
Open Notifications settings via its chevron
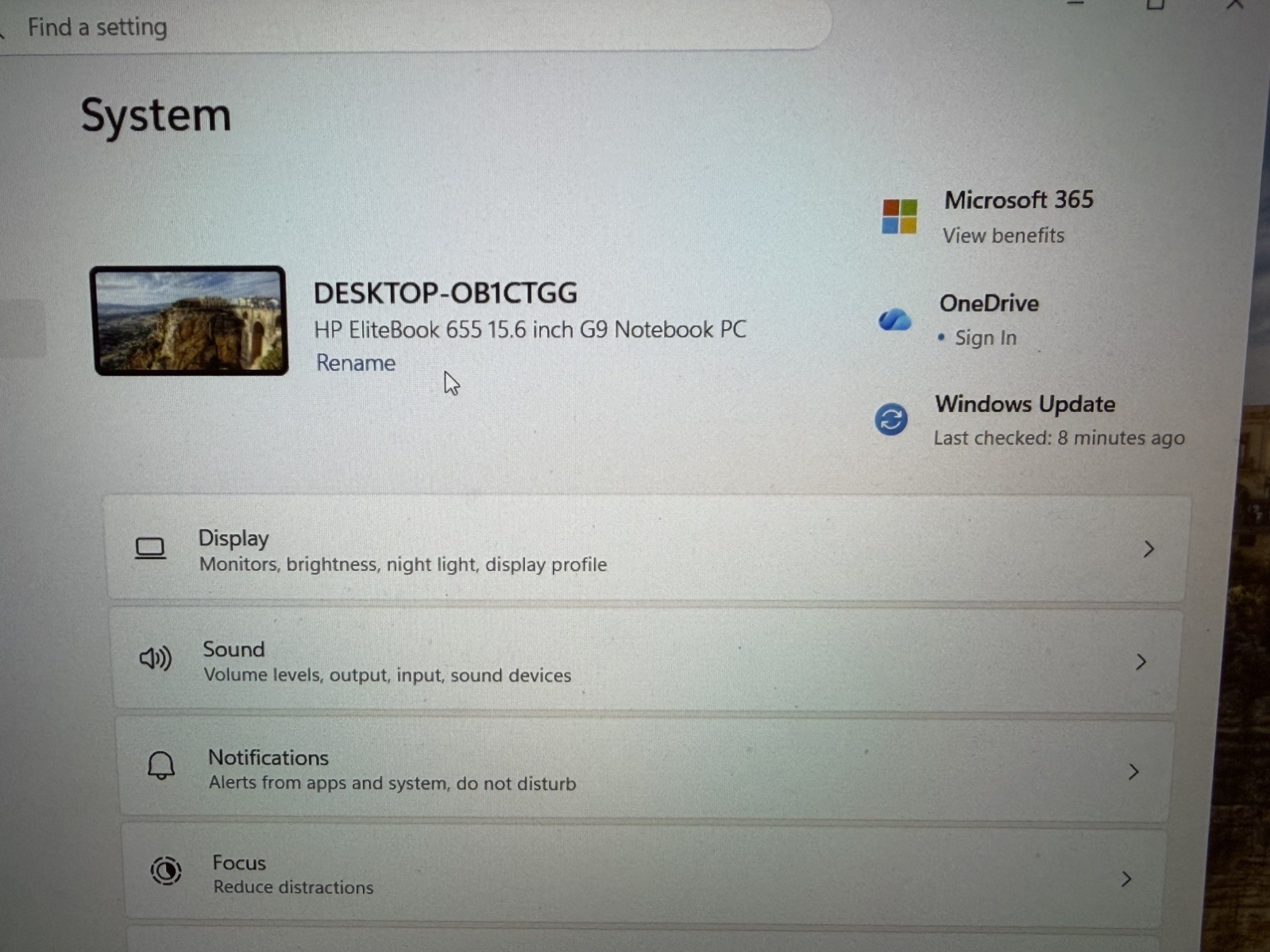coord(1133,771)
